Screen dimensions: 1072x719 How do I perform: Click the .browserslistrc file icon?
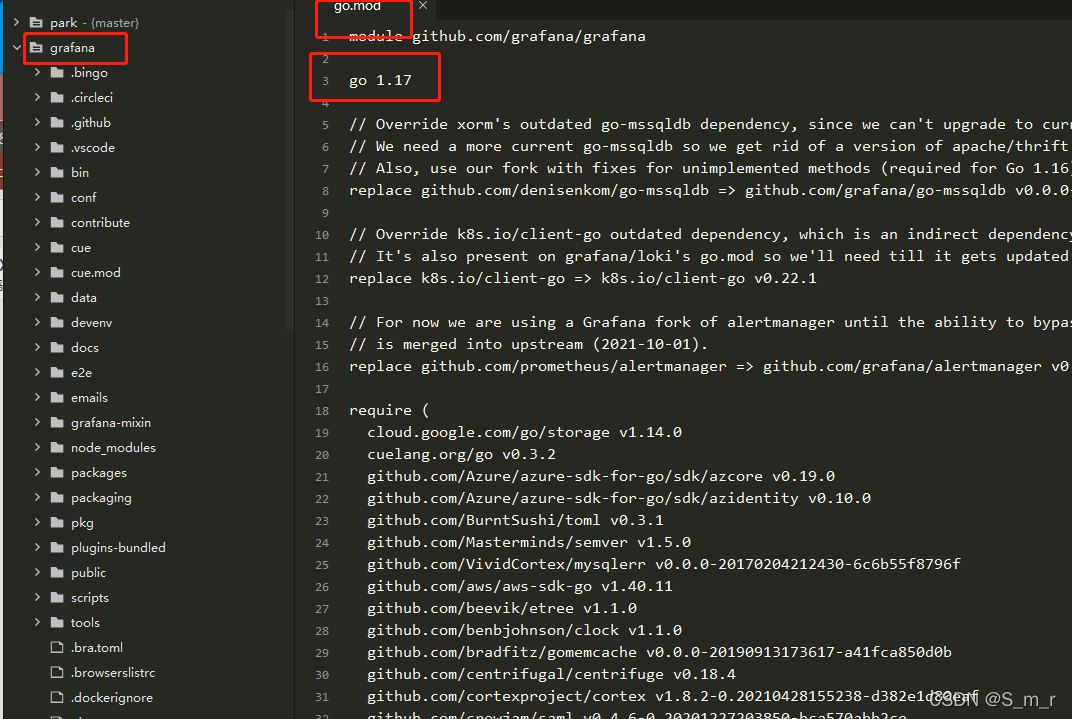point(57,673)
